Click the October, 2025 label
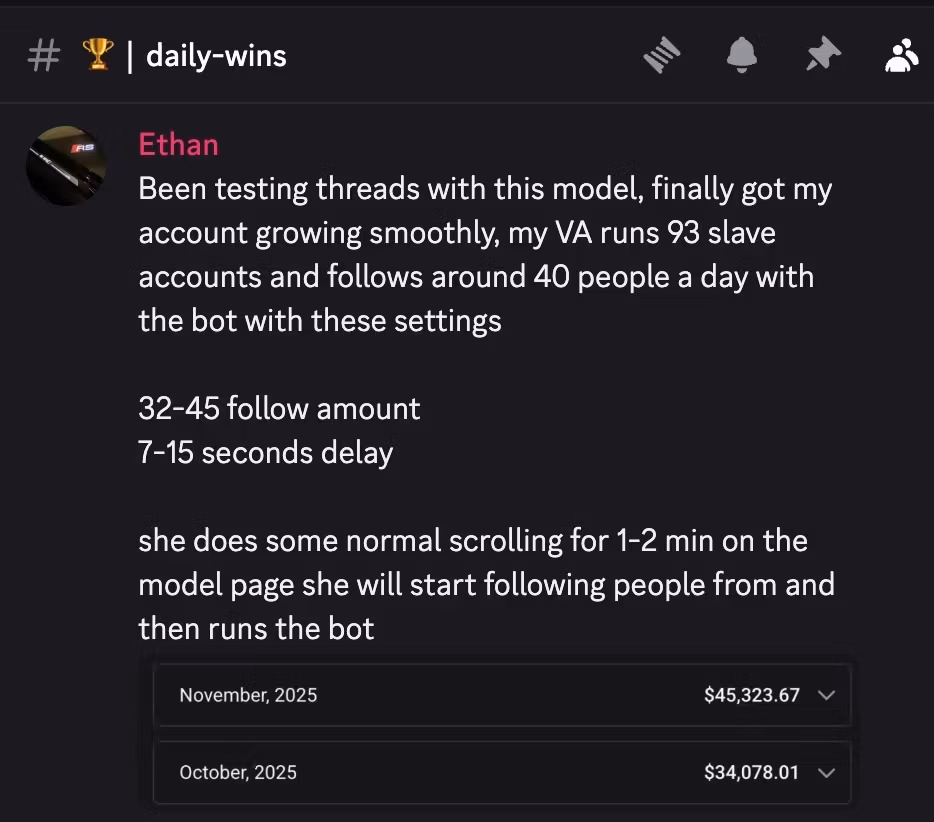 238,772
